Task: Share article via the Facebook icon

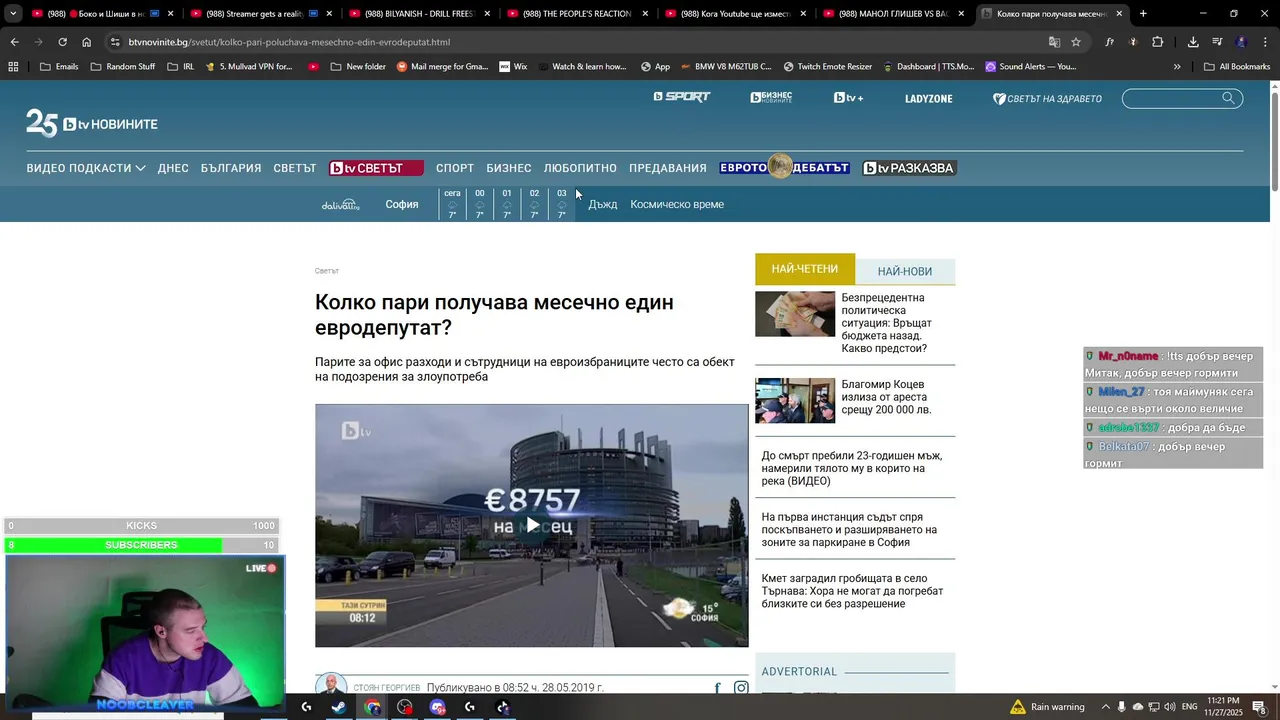Action: (717, 688)
